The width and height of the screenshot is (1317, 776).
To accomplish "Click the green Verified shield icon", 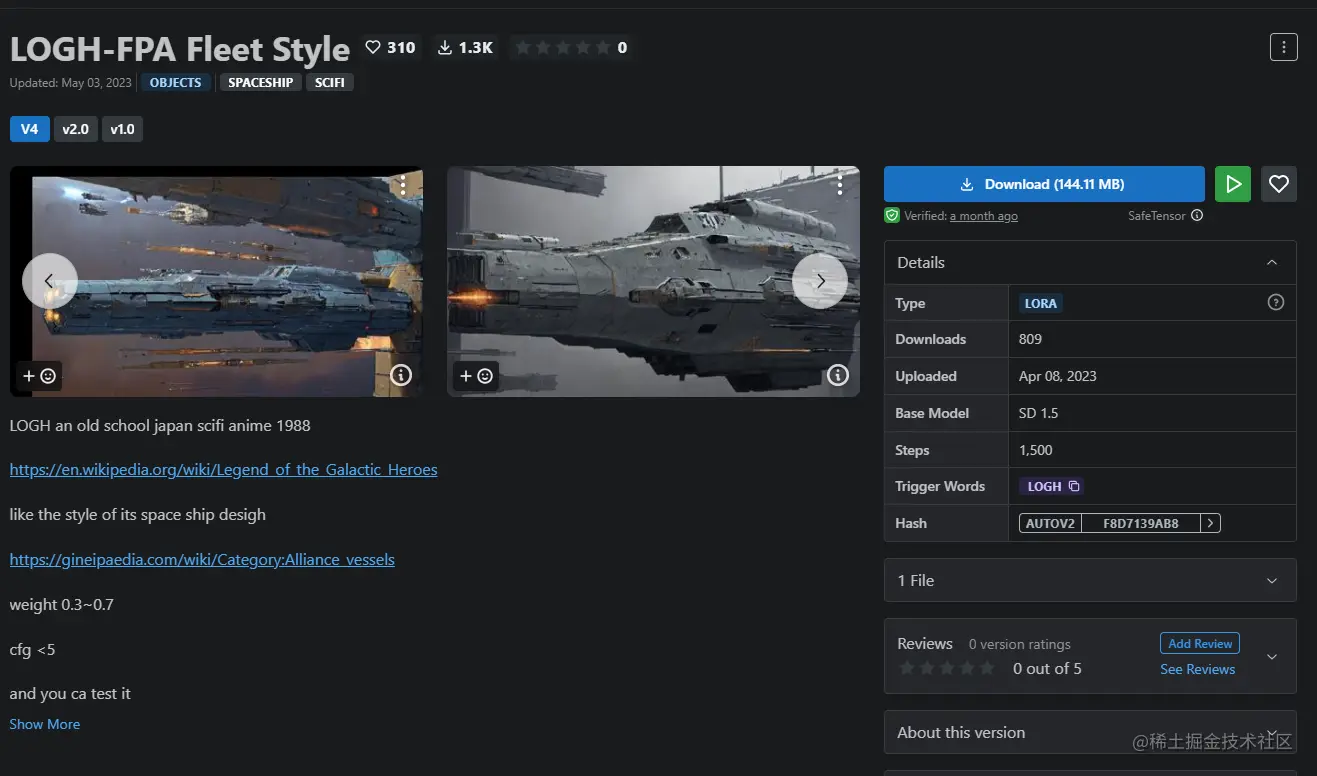I will pos(892,215).
